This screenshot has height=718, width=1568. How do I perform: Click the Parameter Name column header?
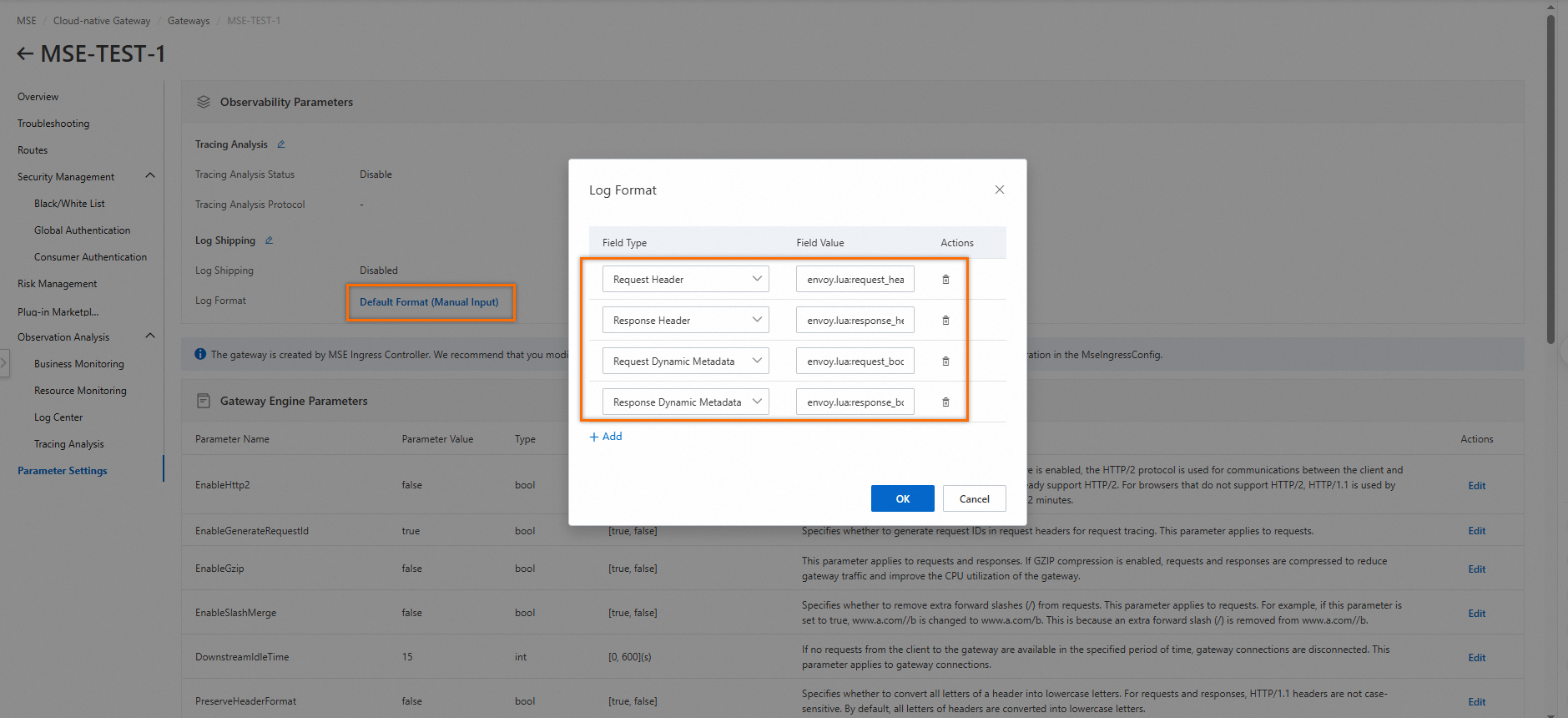(x=232, y=439)
